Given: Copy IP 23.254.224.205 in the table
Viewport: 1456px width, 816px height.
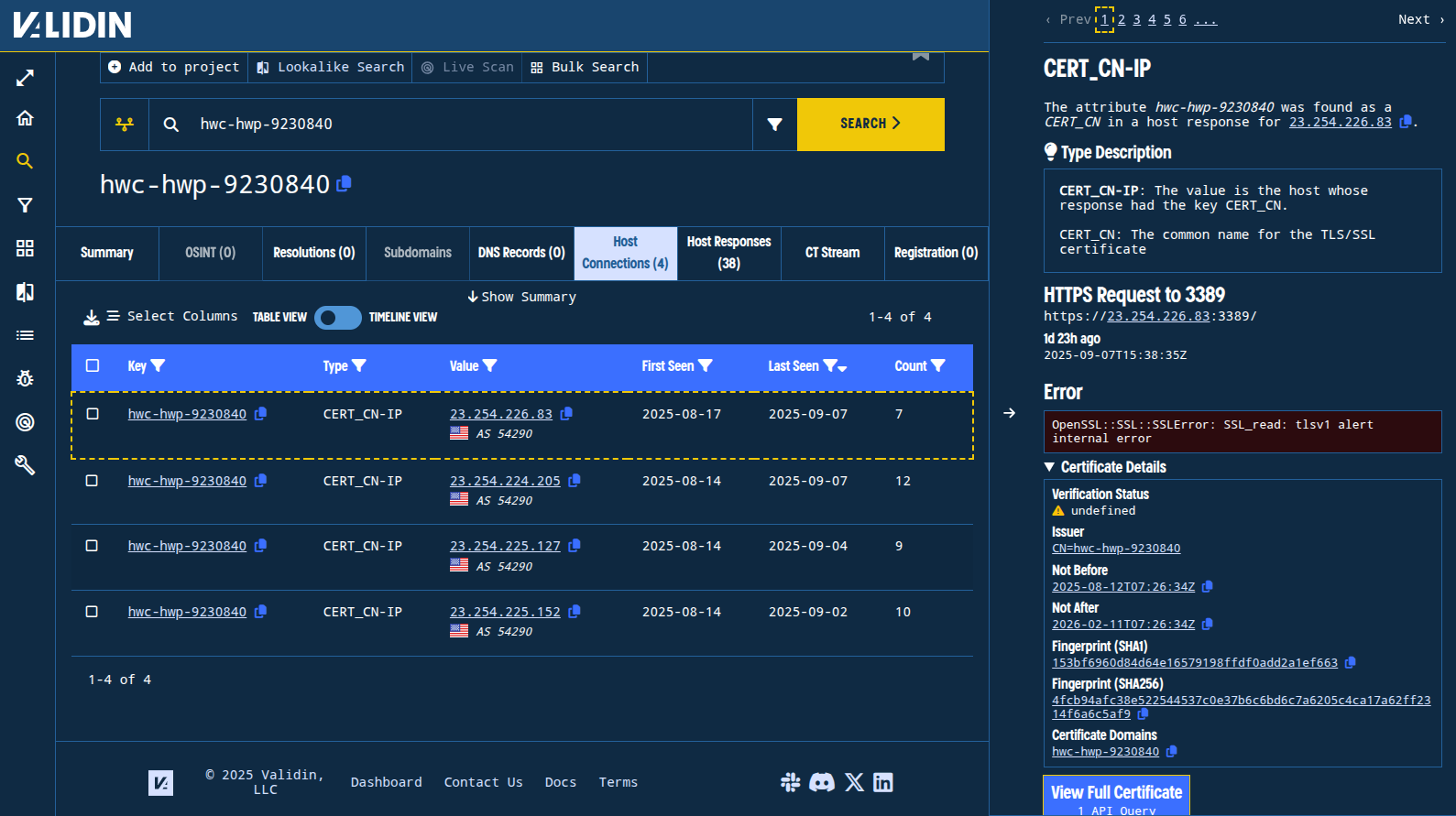Looking at the screenshot, I should [x=575, y=481].
